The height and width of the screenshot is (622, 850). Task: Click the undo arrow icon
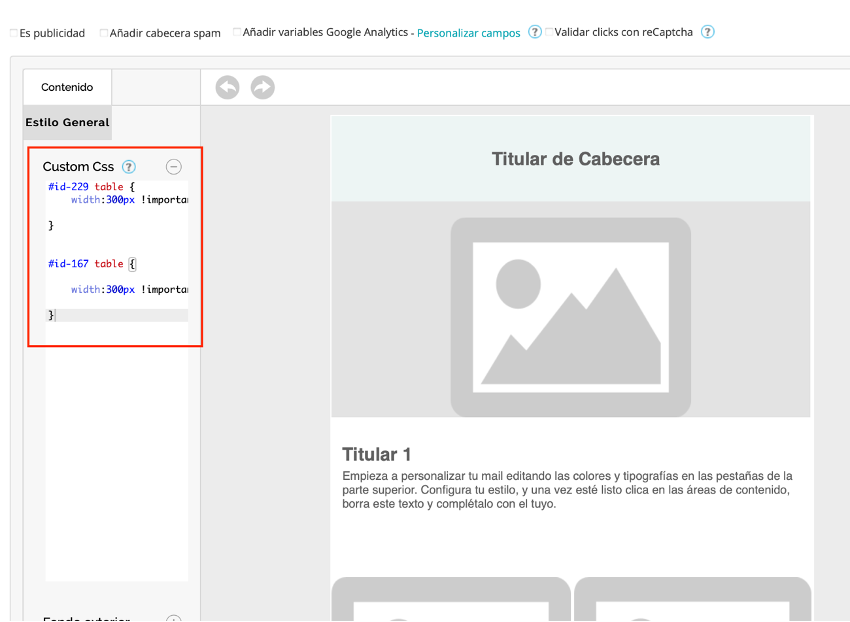228,88
